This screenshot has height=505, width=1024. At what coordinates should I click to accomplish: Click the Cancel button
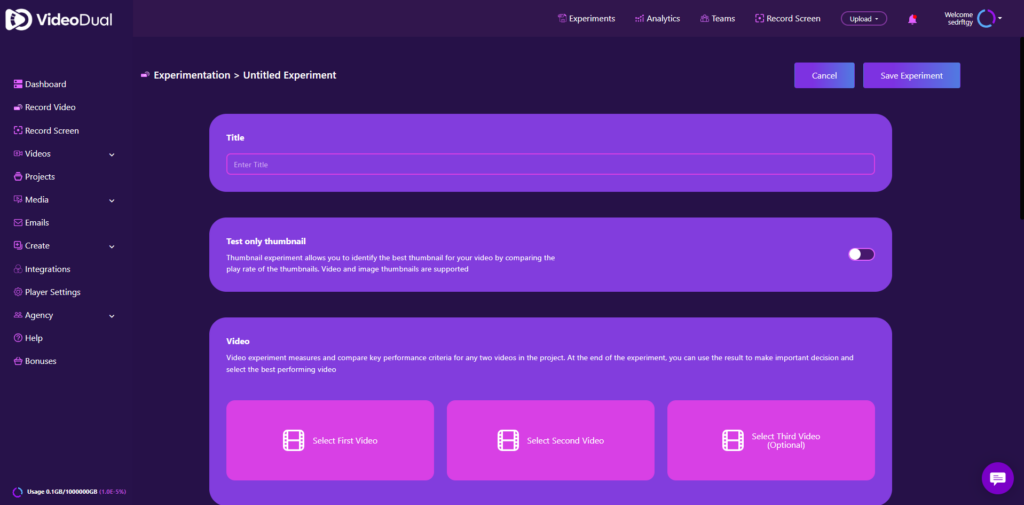(824, 75)
